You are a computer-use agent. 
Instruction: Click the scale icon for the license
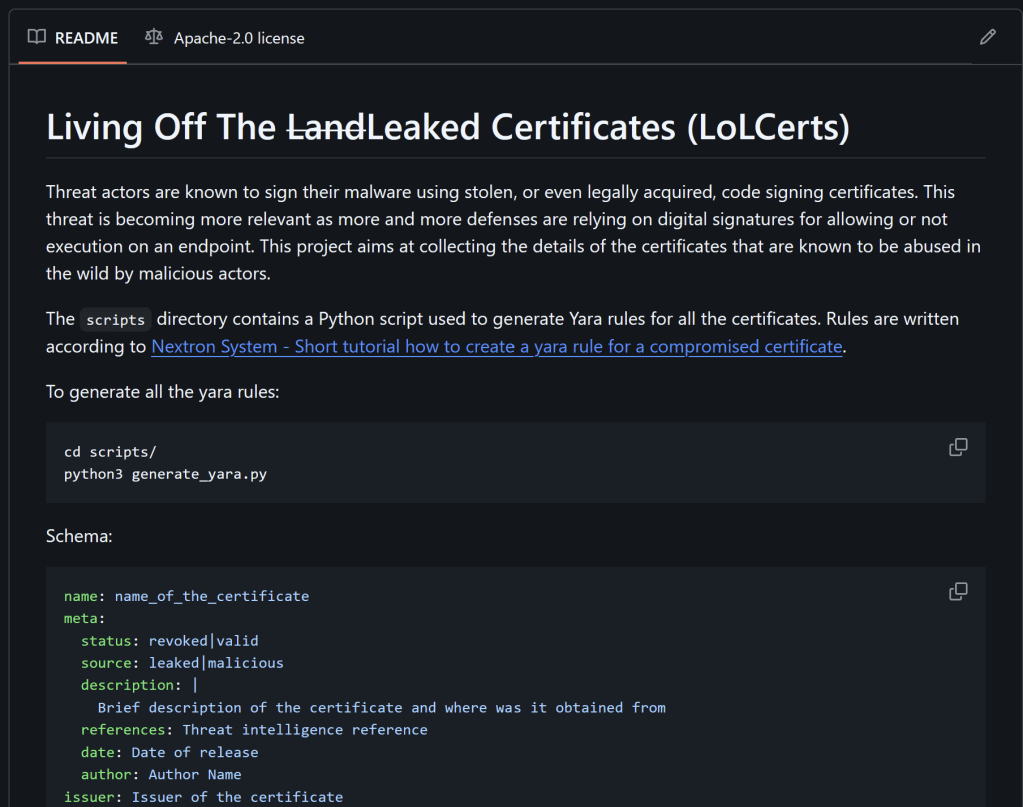tap(153, 37)
